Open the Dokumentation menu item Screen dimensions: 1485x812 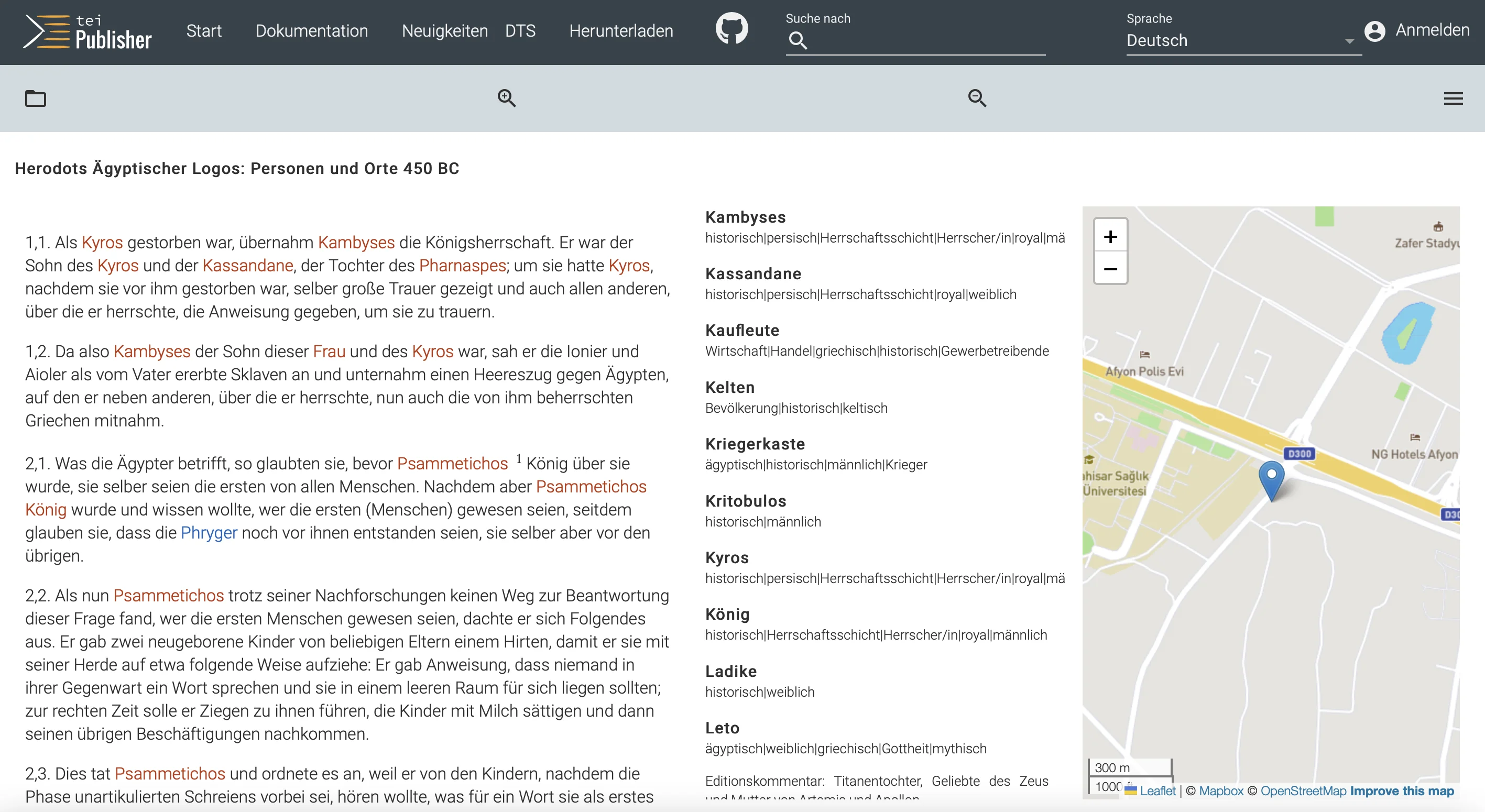[x=311, y=30]
